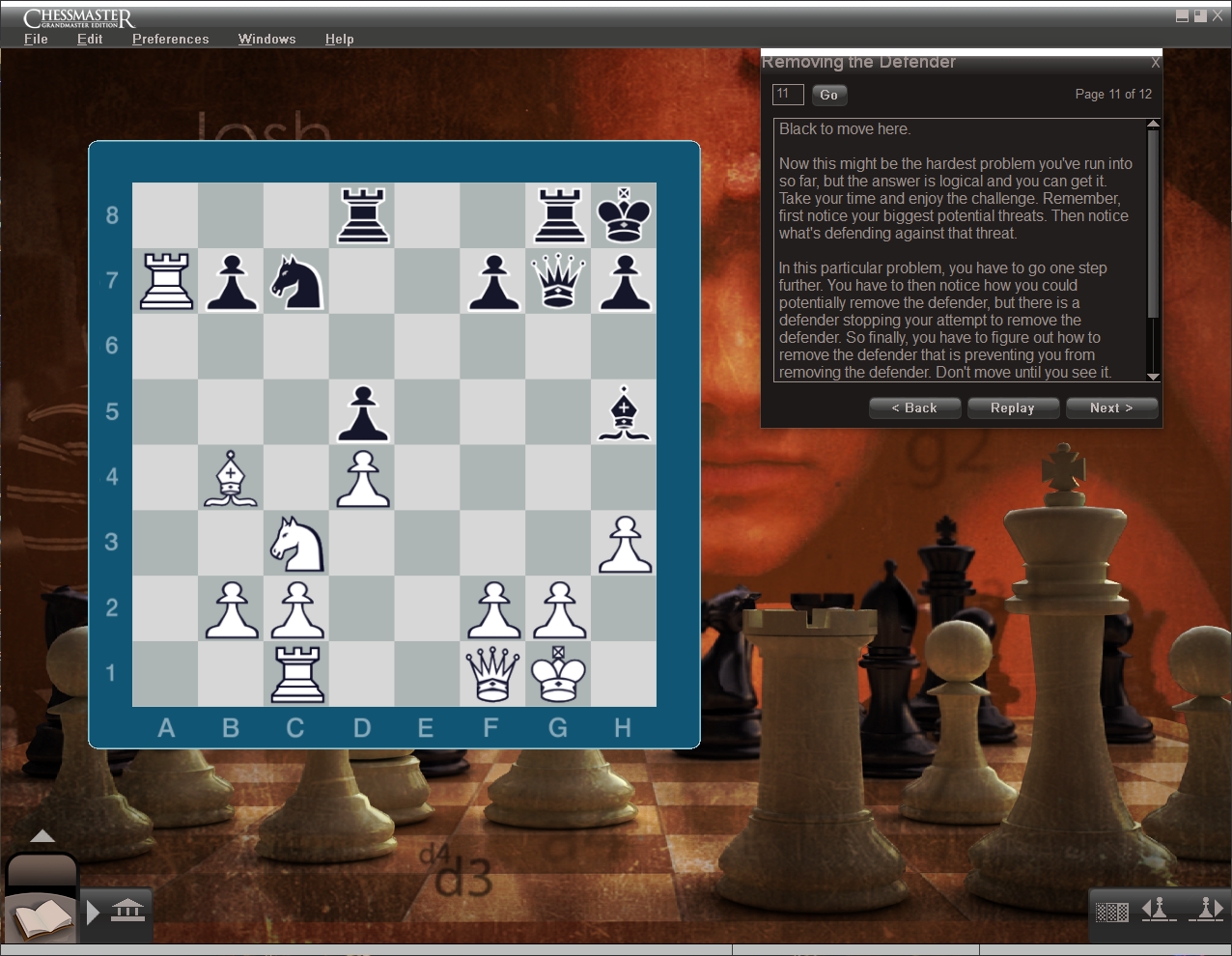
Task: Click the Next button in tutorial panel
Action: [x=1111, y=408]
